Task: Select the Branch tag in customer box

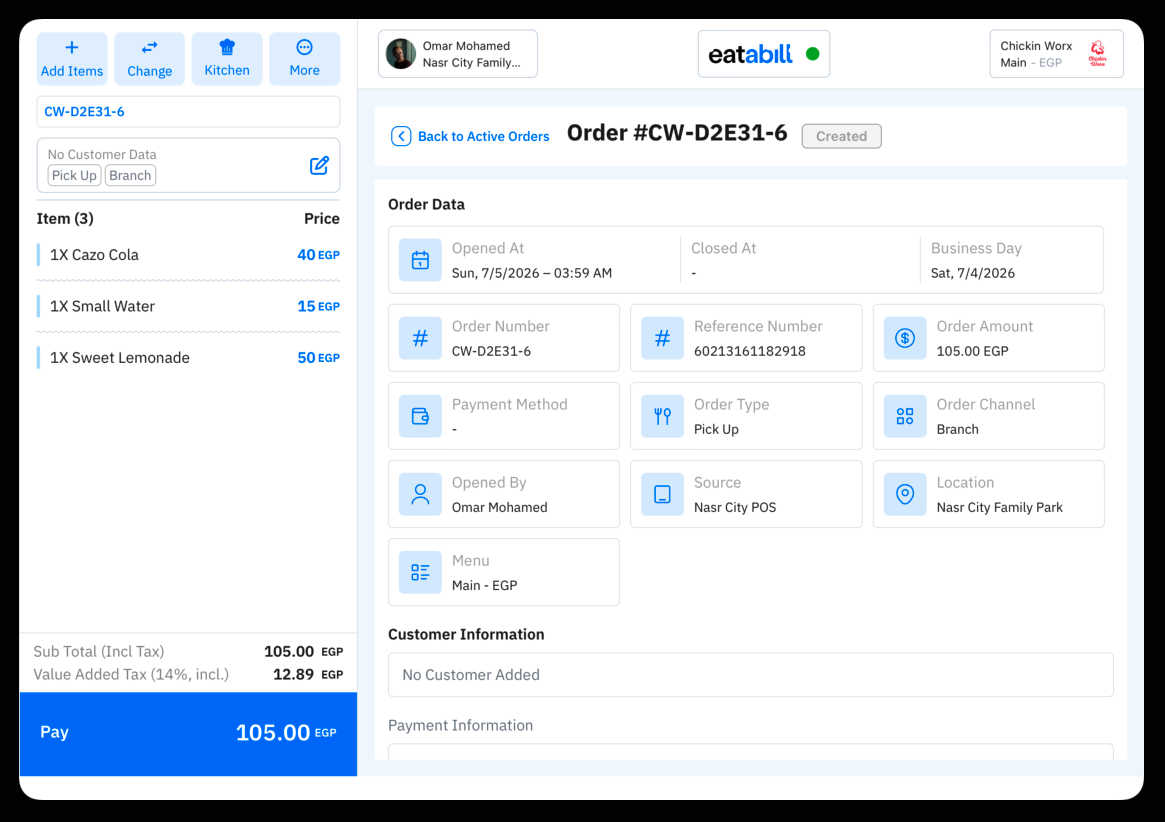Action: [x=130, y=175]
